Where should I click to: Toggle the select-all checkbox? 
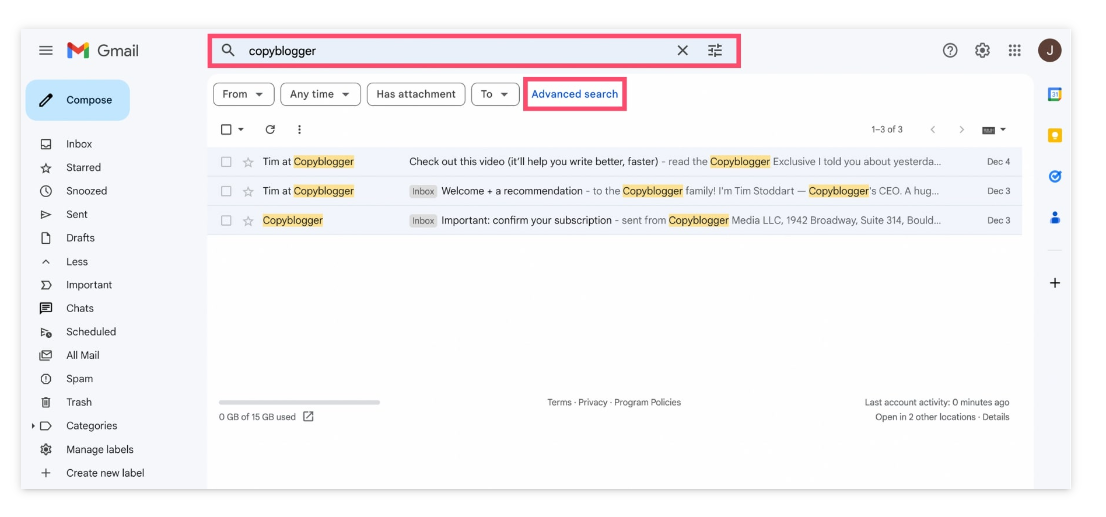(226, 129)
